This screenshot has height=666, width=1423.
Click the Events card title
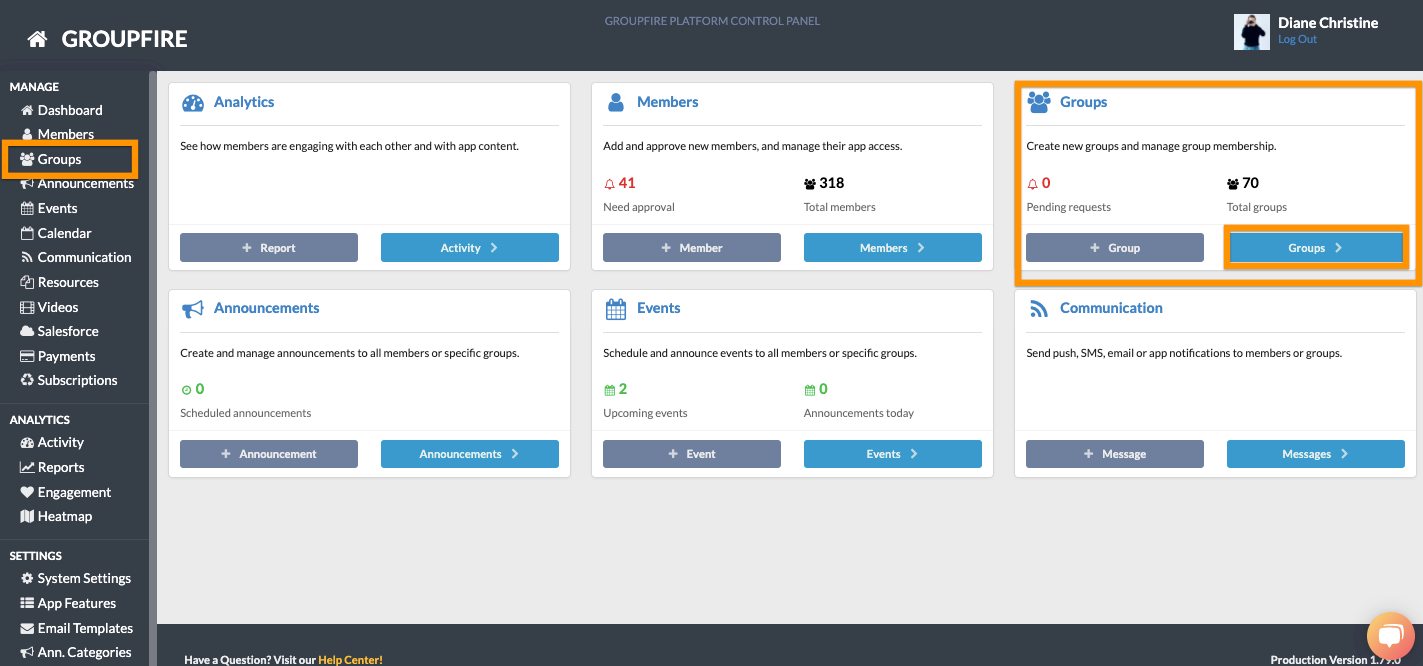[659, 308]
